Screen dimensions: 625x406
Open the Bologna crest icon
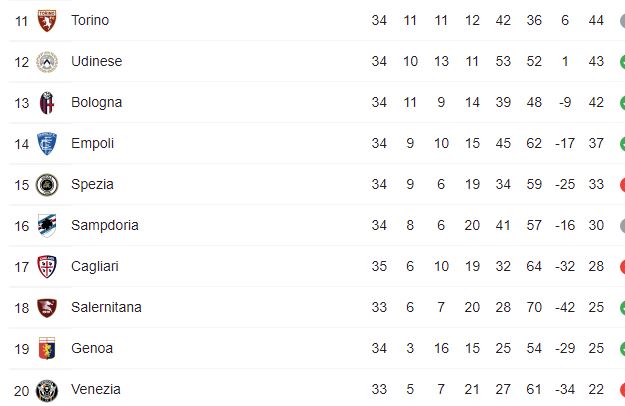point(46,103)
